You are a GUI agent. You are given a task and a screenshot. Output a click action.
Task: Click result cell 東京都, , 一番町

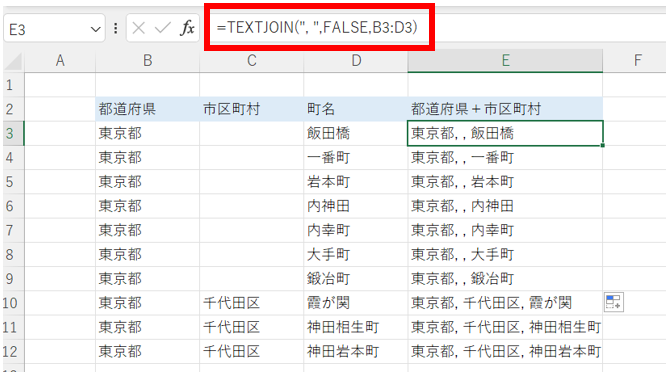[x=505, y=158]
